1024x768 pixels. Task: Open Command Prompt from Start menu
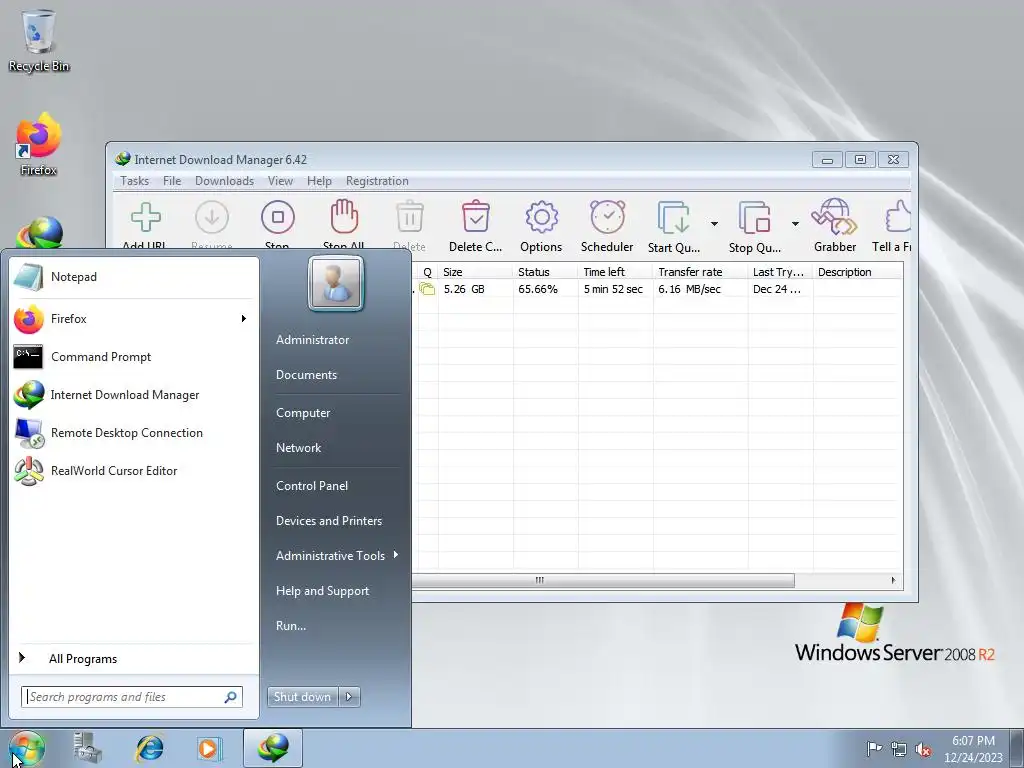tap(133, 357)
